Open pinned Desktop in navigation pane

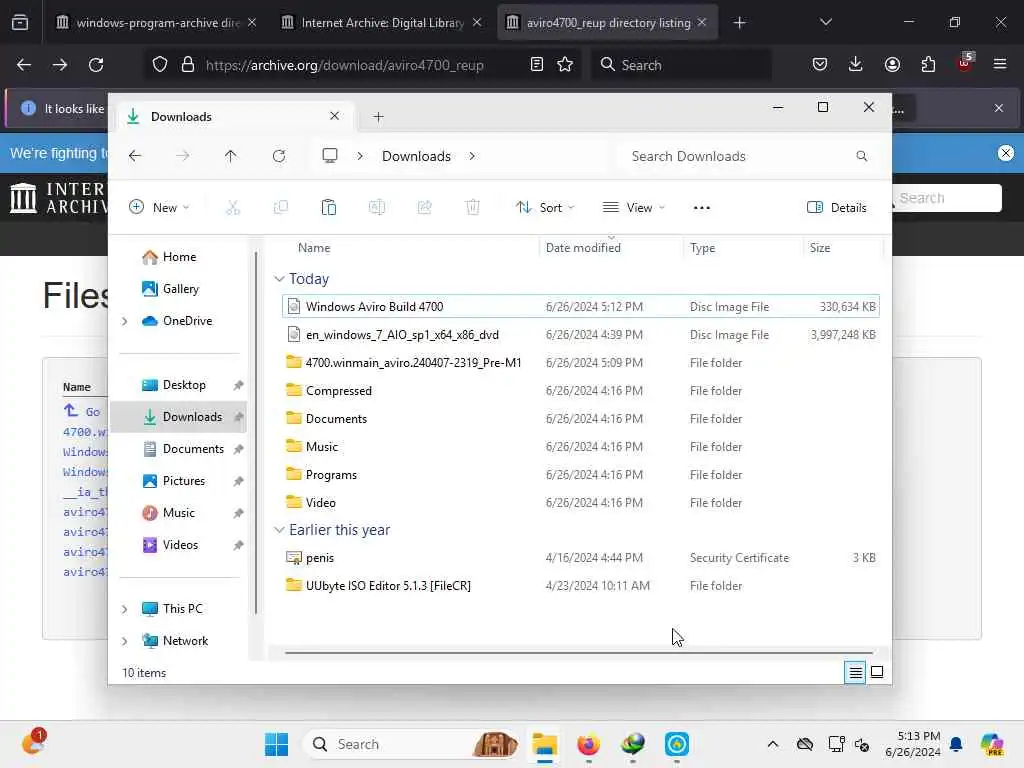184,385
